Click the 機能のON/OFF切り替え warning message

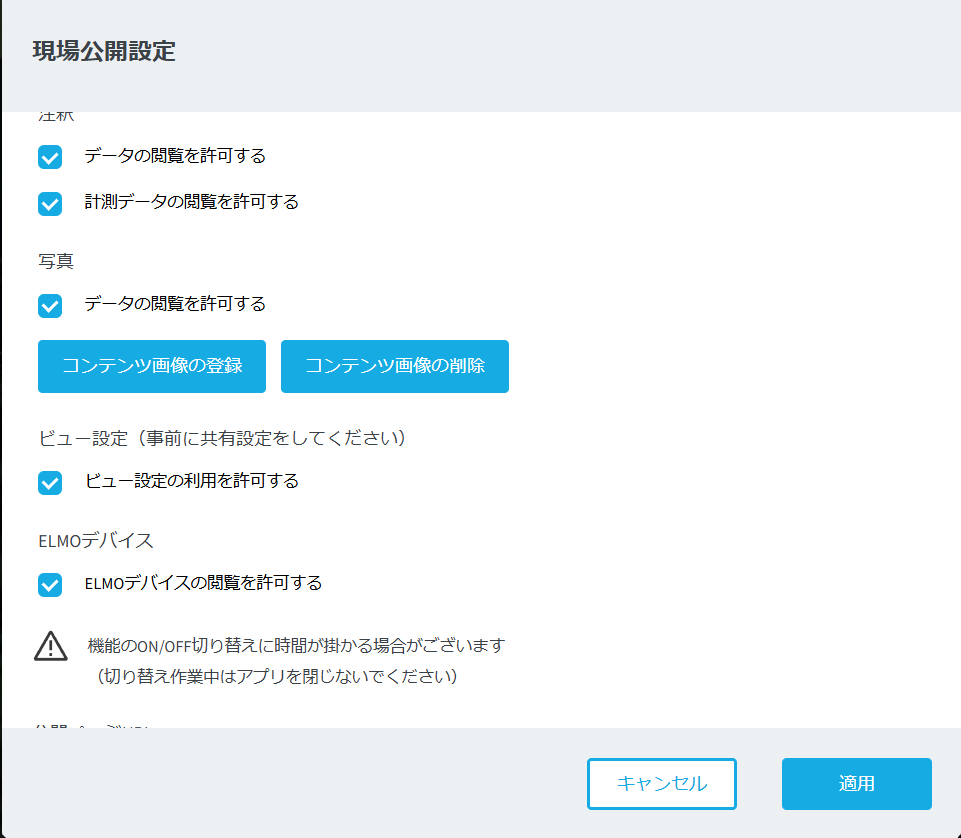[296, 645]
